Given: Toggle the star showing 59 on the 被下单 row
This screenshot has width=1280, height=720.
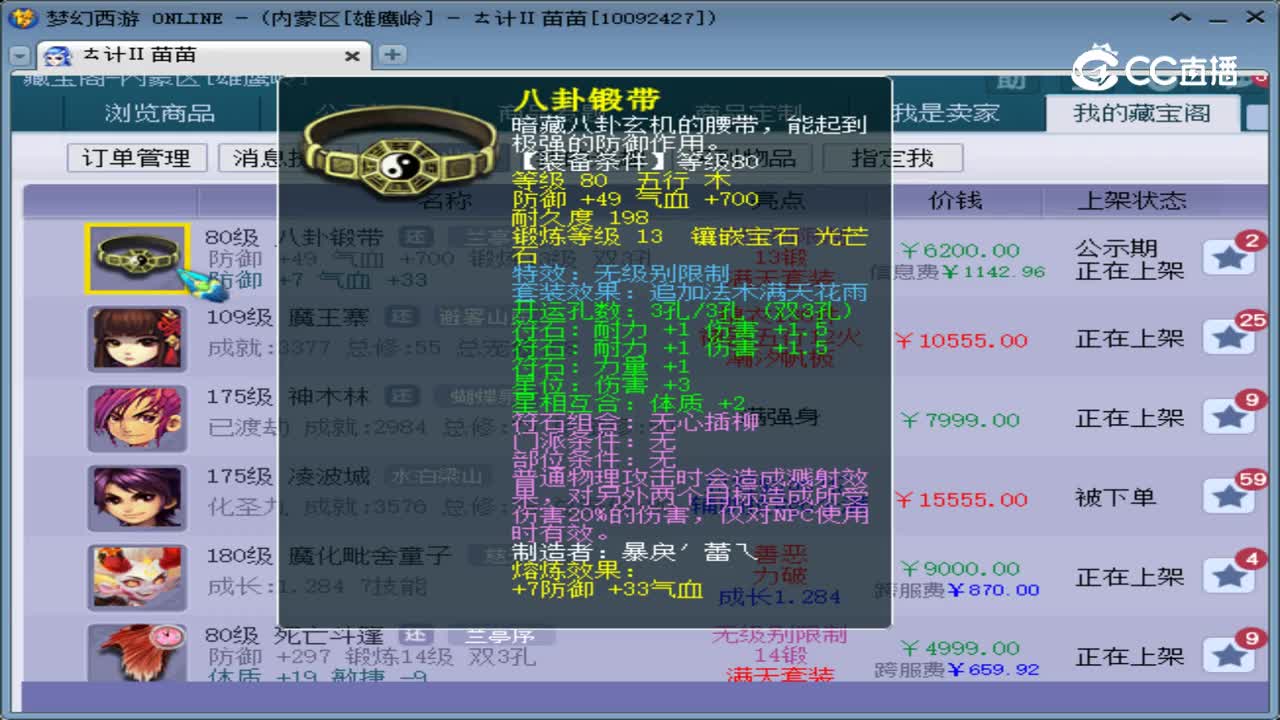Looking at the screenshot, I should [1229, 497].
